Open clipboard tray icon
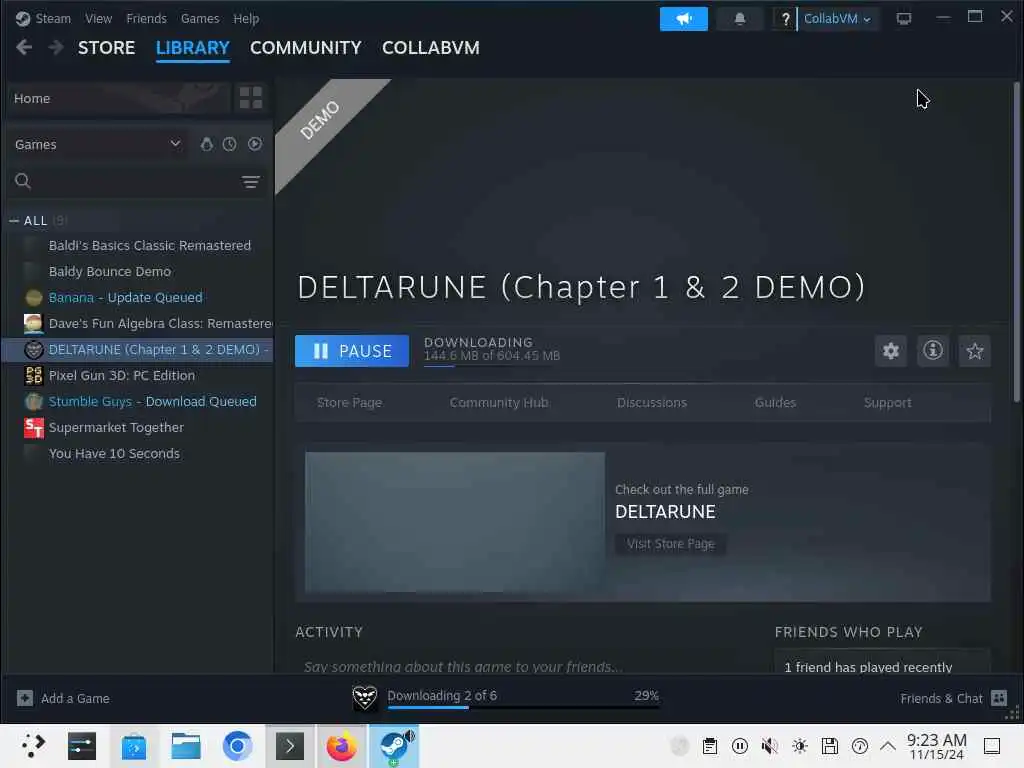 pyautogui.click(x=709, y=746)
